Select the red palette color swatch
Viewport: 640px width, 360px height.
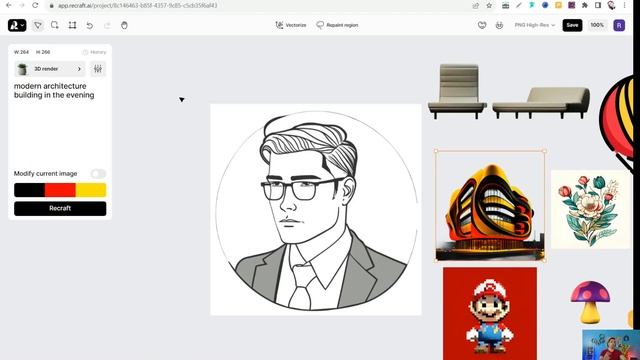pos(60,190)
